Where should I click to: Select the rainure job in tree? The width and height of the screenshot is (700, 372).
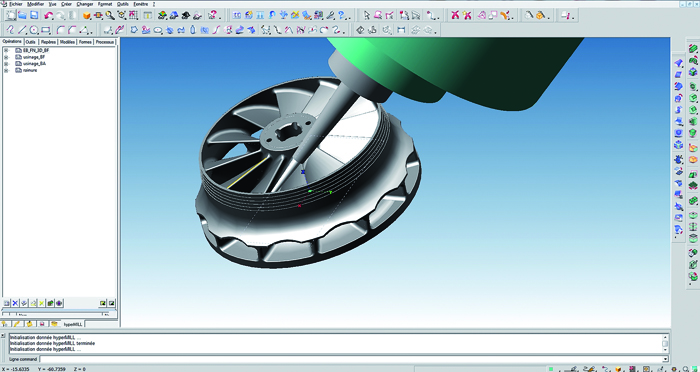29,71
